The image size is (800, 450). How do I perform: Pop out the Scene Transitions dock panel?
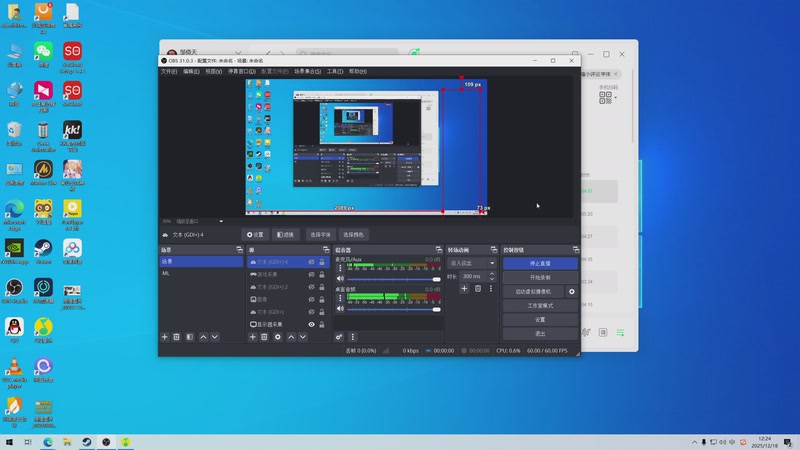click(493, 250)
